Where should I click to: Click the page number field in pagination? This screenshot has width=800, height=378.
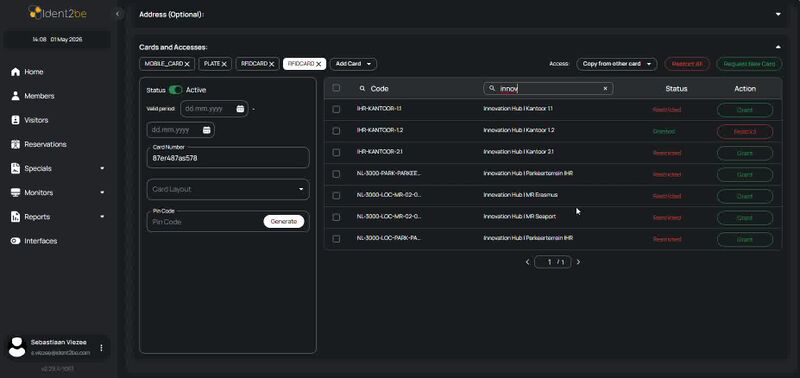pyautogui.click(x=553, y=262)
